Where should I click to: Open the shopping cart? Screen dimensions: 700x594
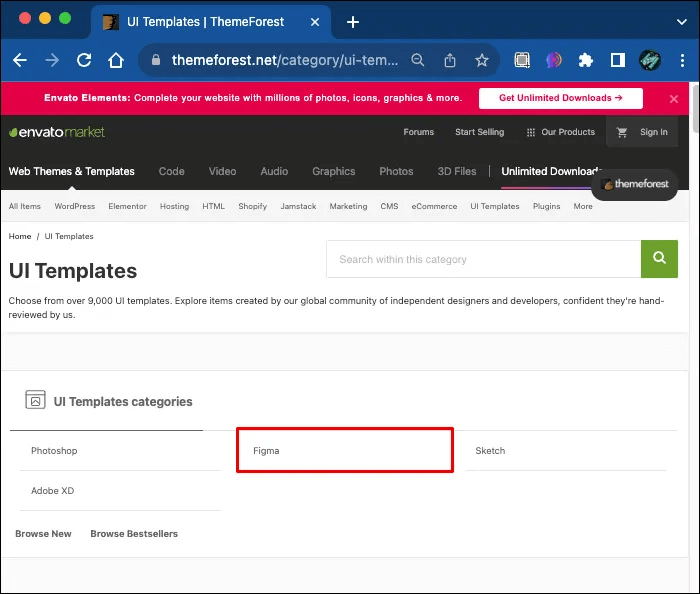pyautogui.click(x=621, y=132)
